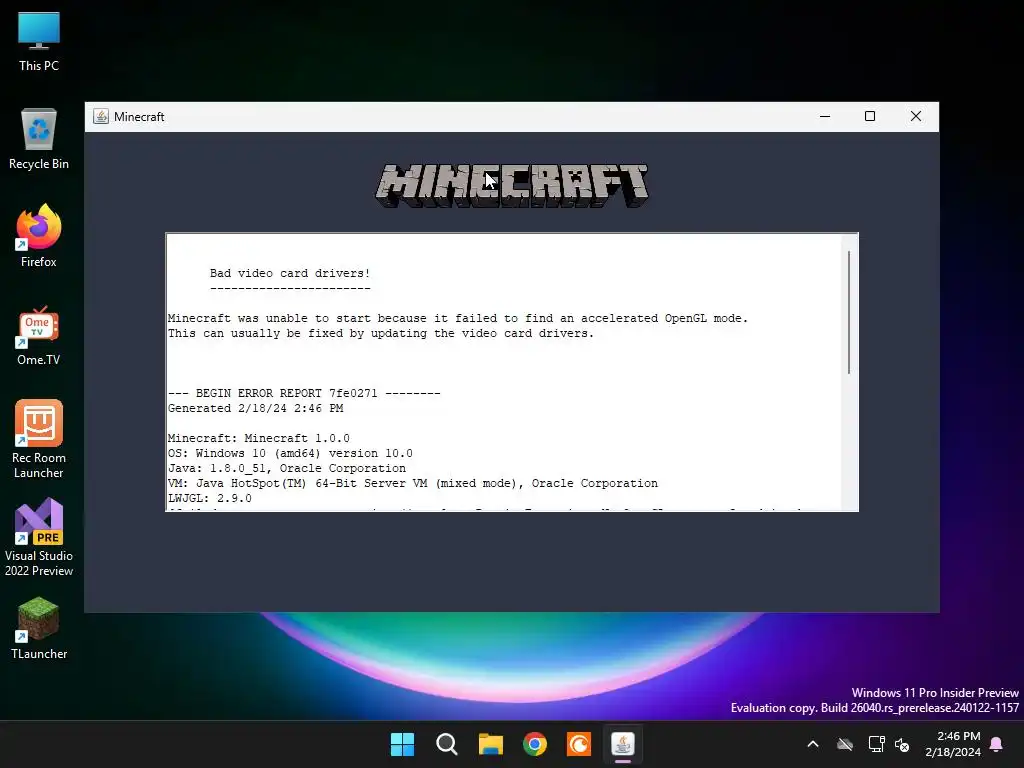Open the notifications bell icon
1024x768 pixels.
pyautogui.click(x=997, y=744)
